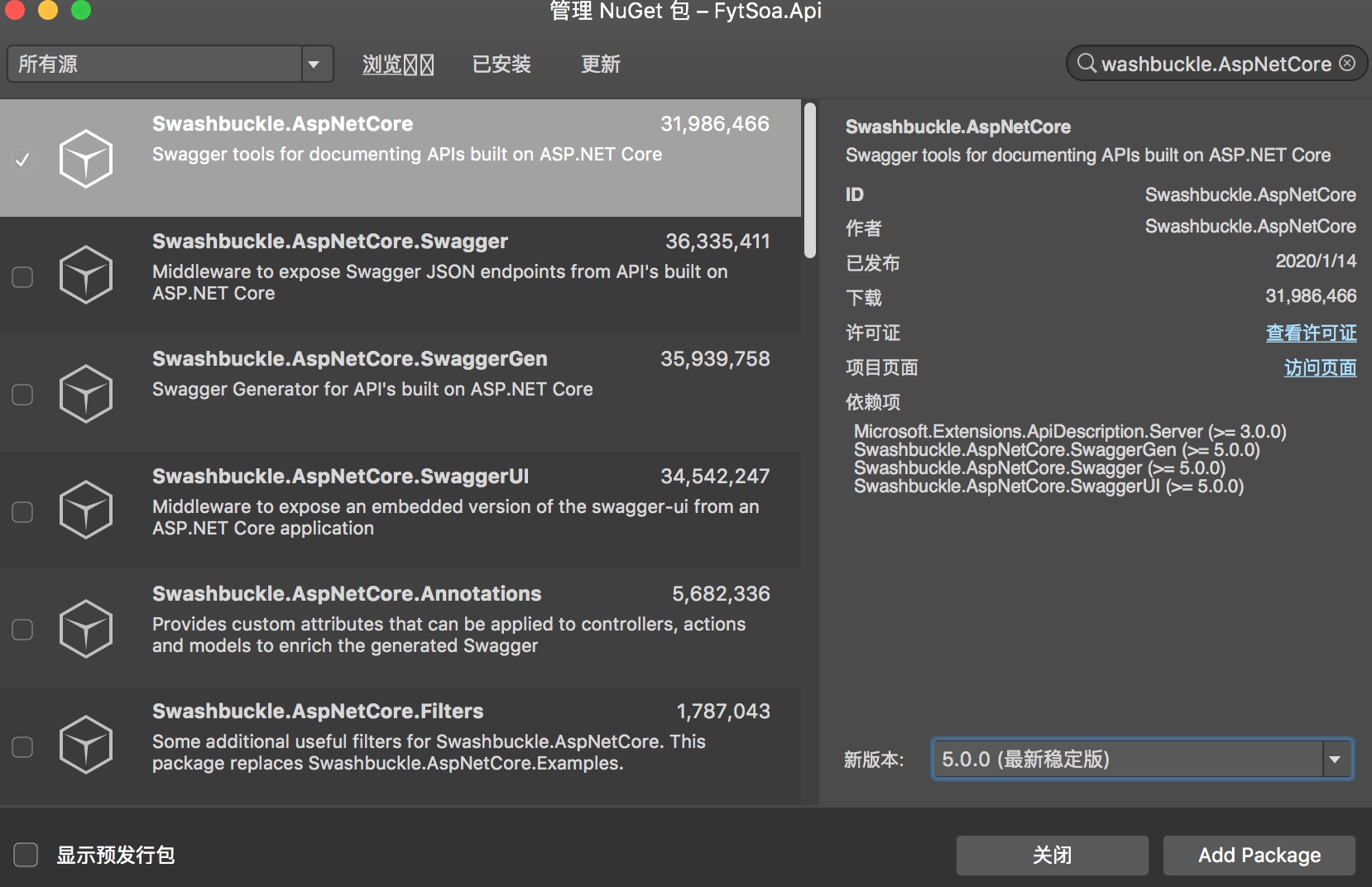Check the Swashbuckle.AspNetCore.SwaggerUI checkbox
The width and height of the screenshot is (1372, 887).
pos(23,511)
